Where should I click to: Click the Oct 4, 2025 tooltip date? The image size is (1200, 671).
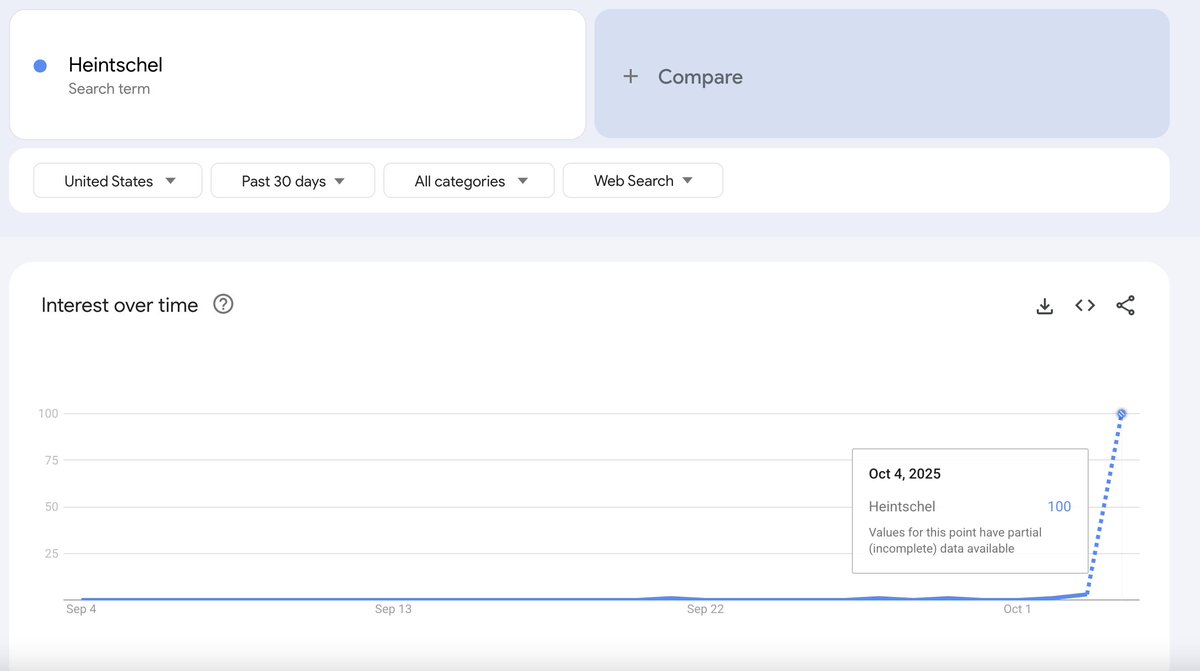[x=905, y=474]
